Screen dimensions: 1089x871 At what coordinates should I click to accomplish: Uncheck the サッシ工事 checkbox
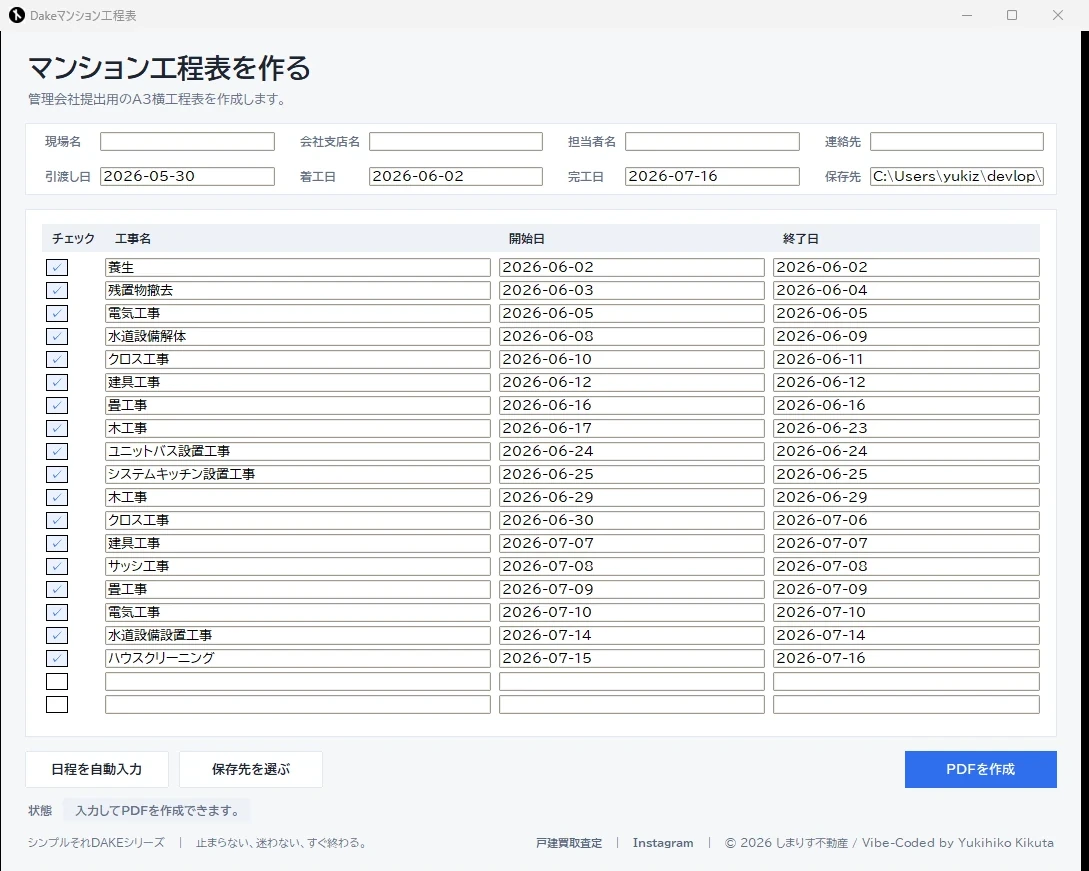click(x=57, y=566)
